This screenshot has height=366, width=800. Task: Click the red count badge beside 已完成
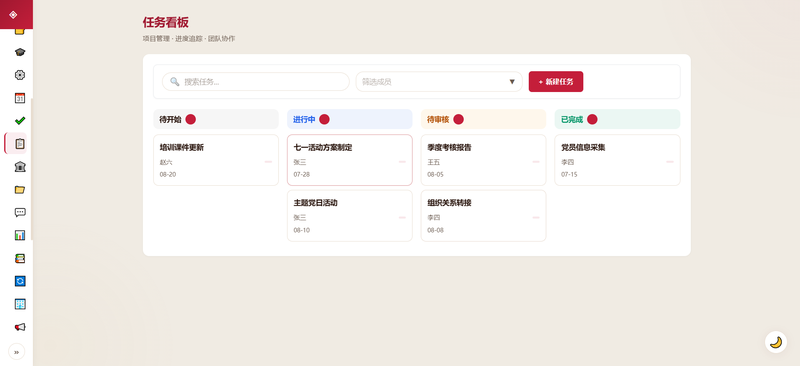click(x=592, y=119)
